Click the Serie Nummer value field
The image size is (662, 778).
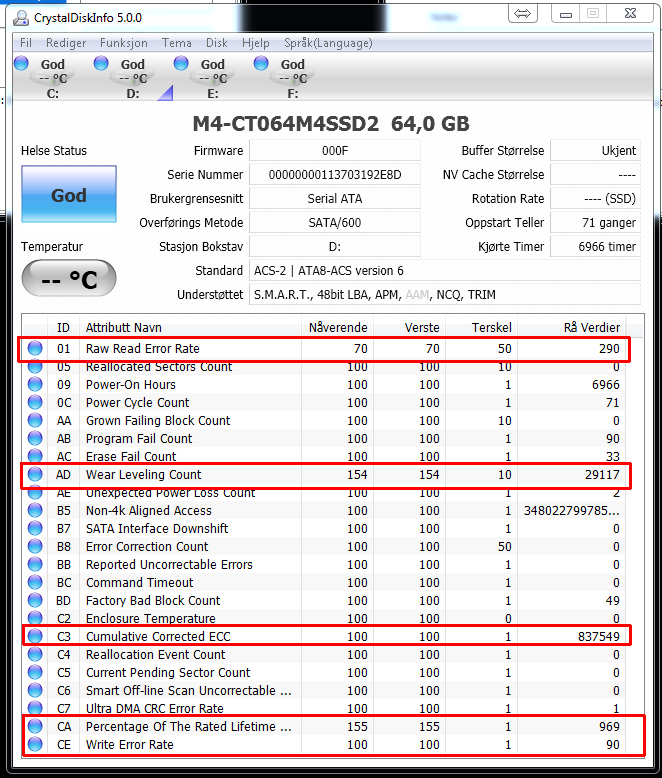pyautogui.click(x=335, y=175)
